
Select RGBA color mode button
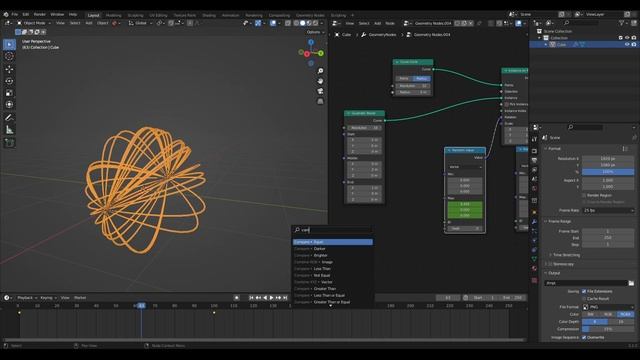coord(626,315)
